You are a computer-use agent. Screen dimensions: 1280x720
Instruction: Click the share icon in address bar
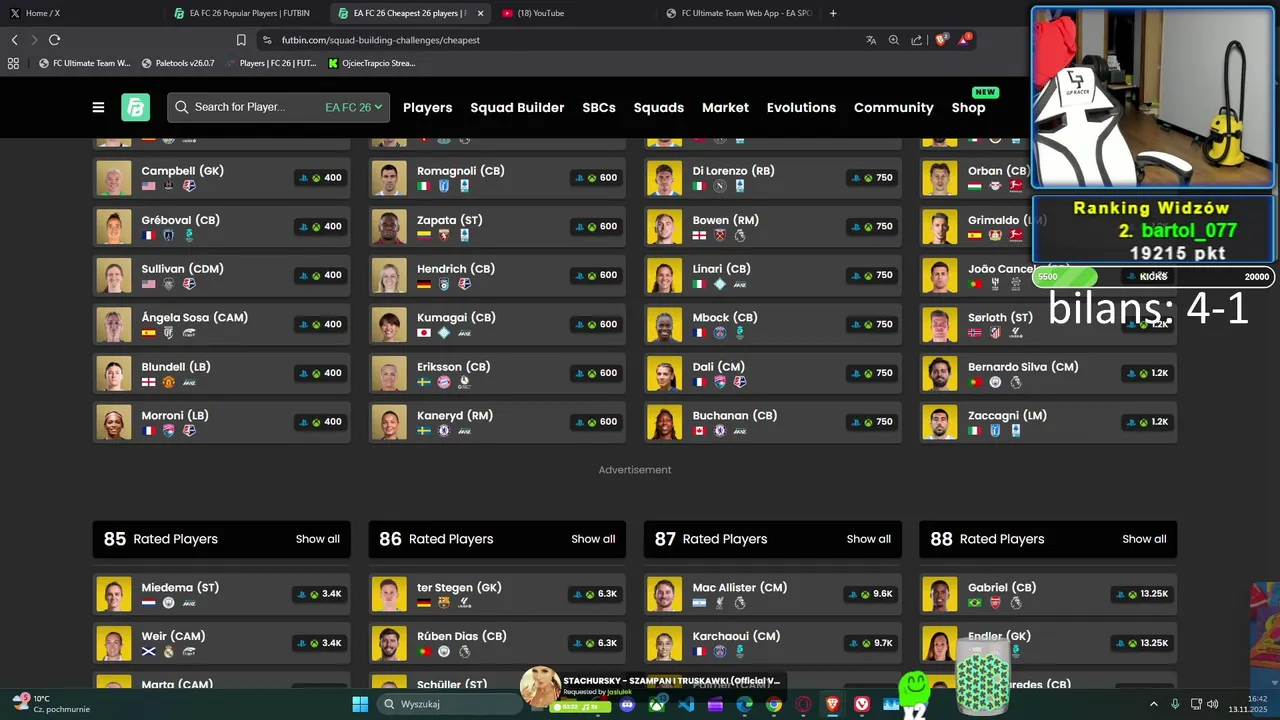point(917,40)
